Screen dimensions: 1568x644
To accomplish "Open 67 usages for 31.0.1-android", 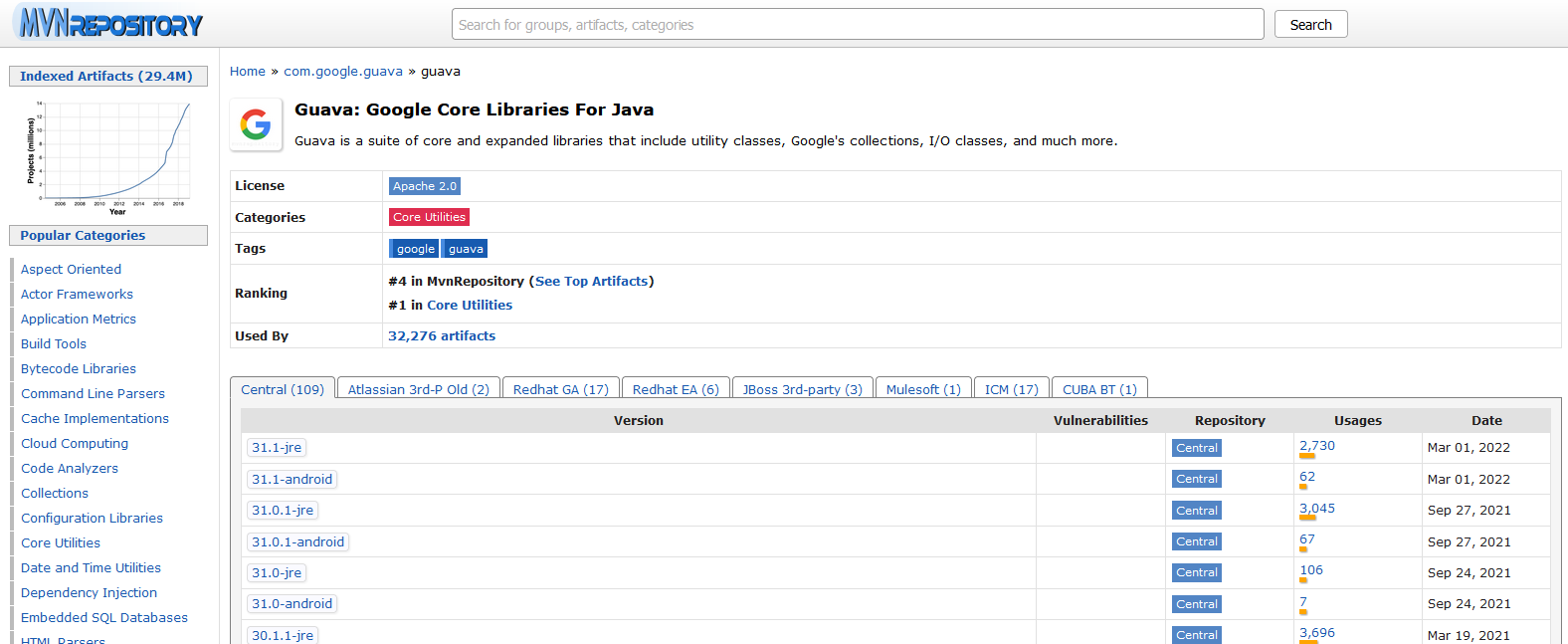I will [1307, 539].
